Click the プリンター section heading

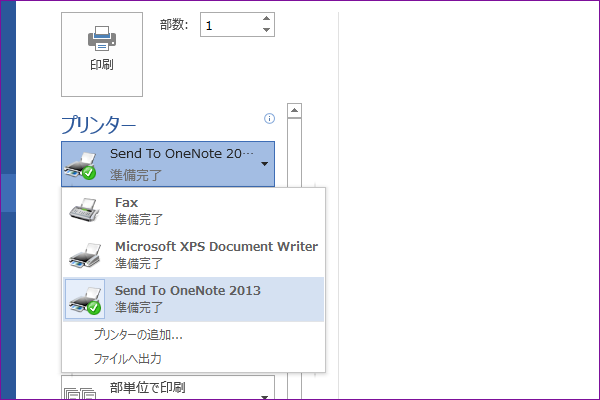[x=99, y=125]
